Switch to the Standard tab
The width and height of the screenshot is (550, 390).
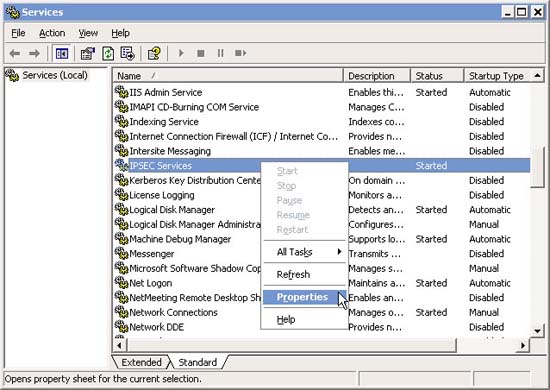click(197, 362)
